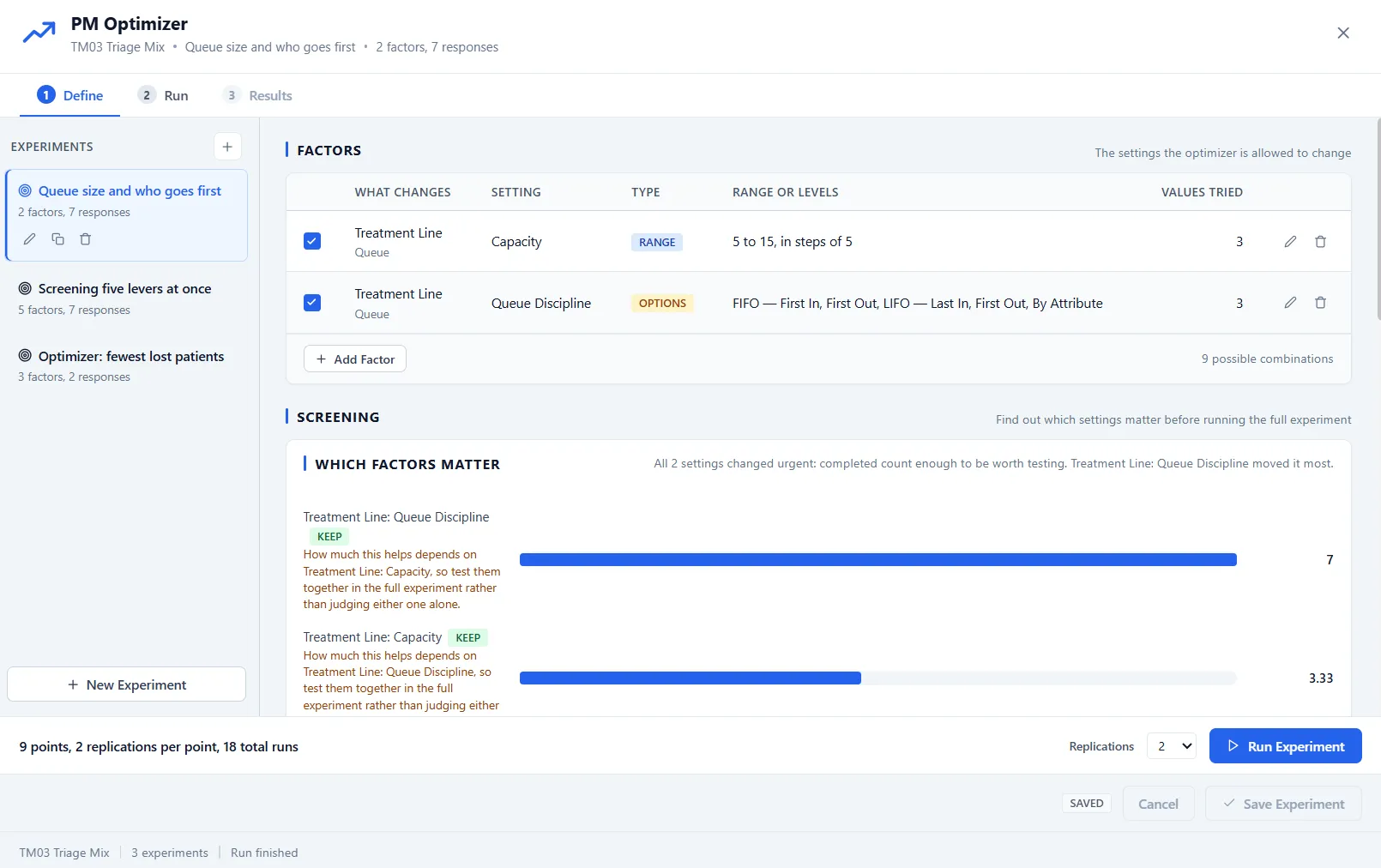This screenshot has height=868, width=1381.
Task: Click the RANGE type badge
Action: (657, 242)
